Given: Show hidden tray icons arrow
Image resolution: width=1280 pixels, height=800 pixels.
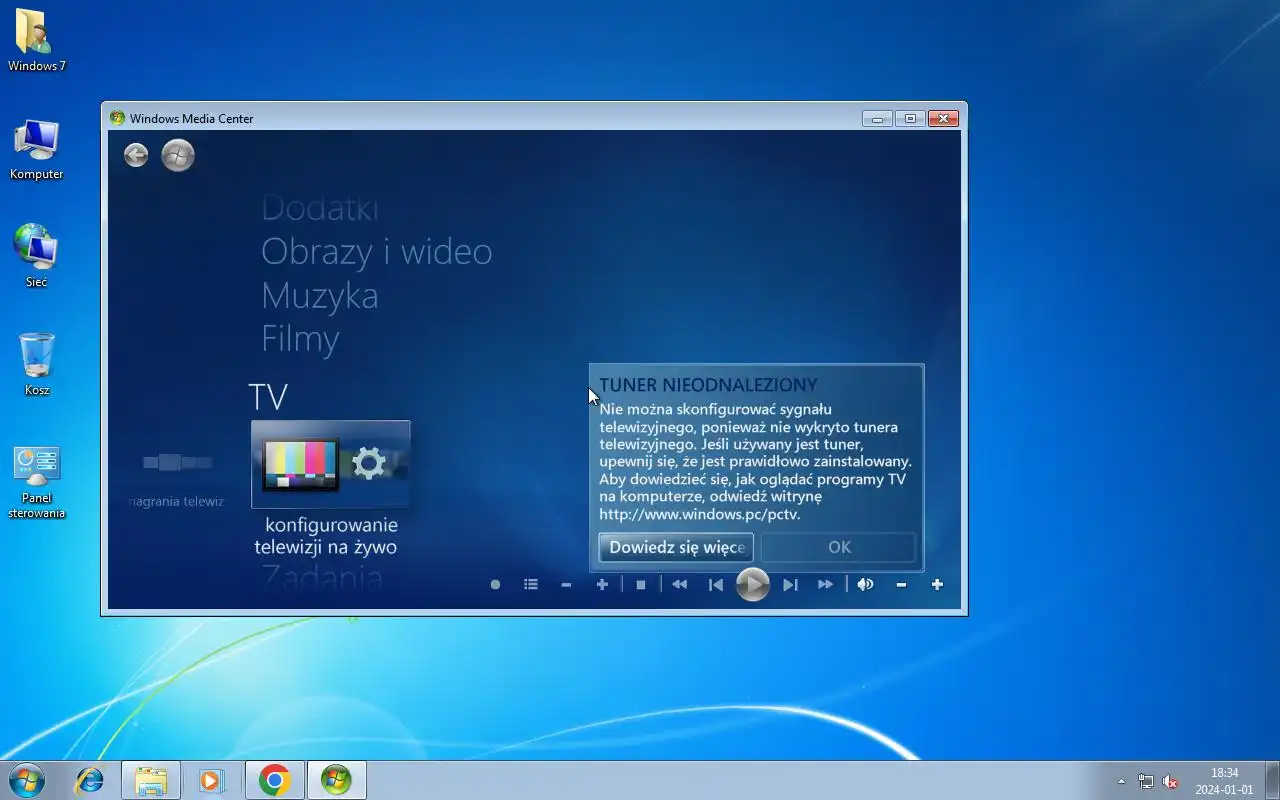Looking at the screenshot, I should 1121,781.
